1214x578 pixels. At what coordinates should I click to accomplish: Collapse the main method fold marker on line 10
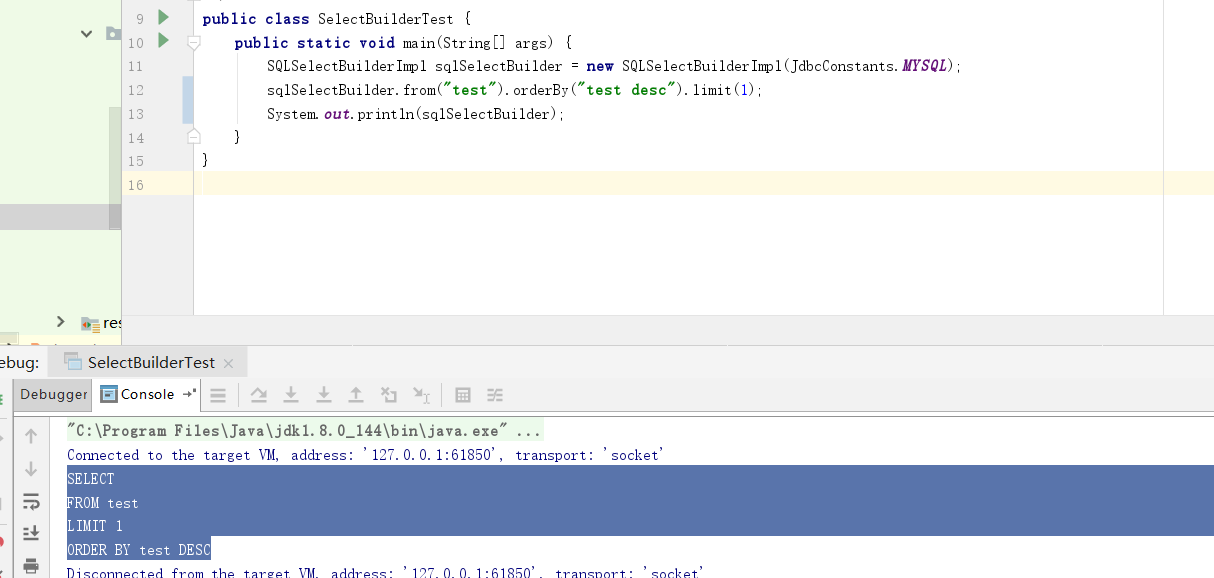pos(194,43)
